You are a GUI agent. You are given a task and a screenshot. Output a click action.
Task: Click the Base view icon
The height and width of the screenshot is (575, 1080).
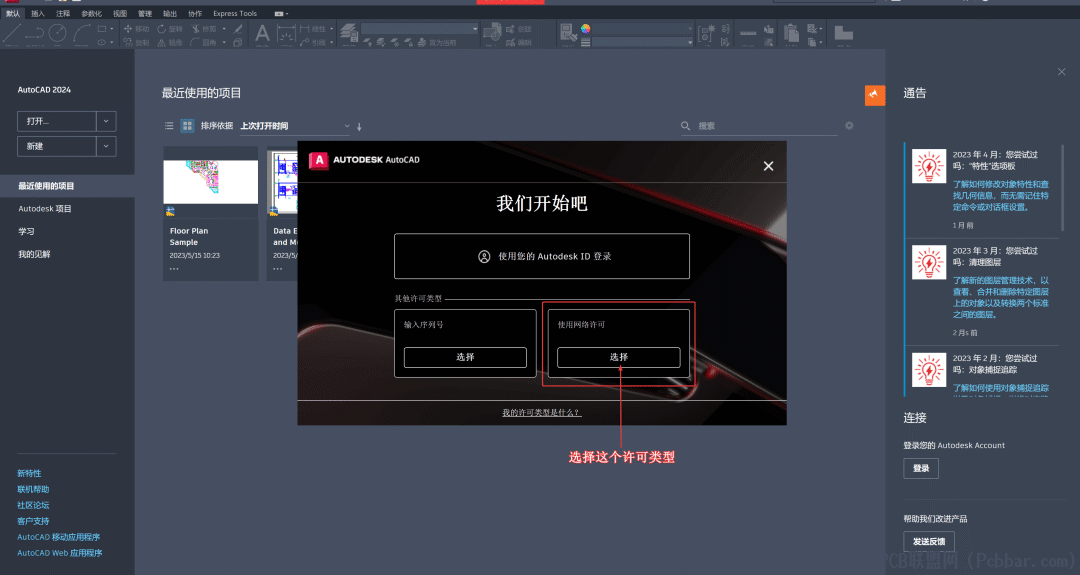pos(843,33)
